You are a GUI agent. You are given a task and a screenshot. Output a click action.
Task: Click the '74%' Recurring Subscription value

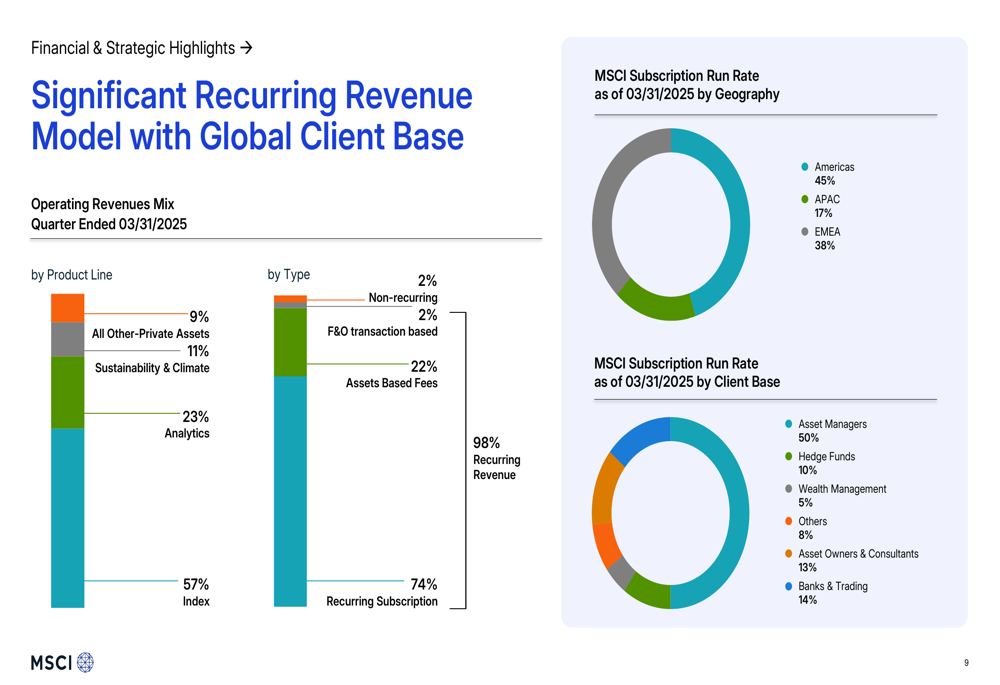pyautogui.click(x=424, y=584)
